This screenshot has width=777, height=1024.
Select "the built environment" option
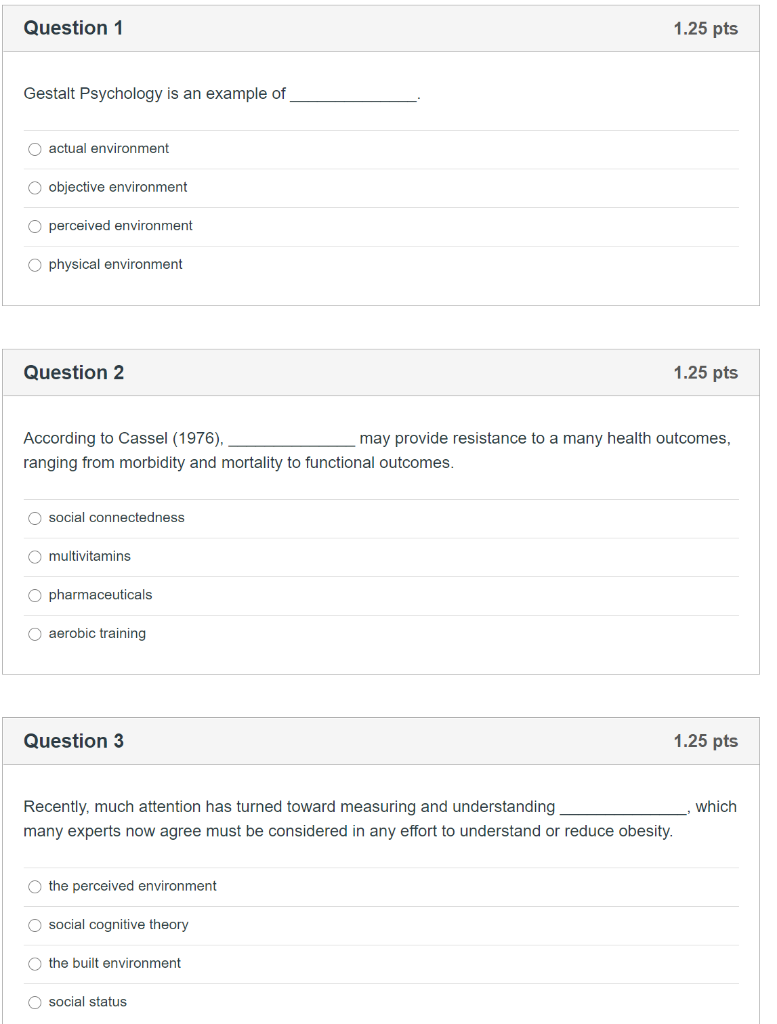[35, 963]
